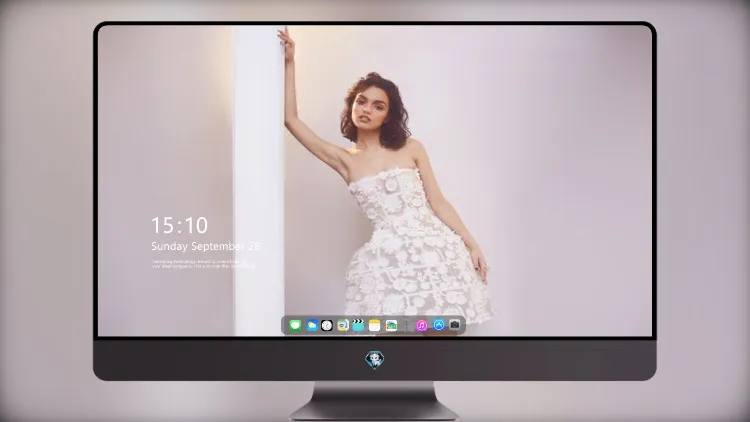Image resolution: width=750 pixels, height=422 pixels.
Task: Launch the pink iTunes music app
Action: (x=422, y=325)
